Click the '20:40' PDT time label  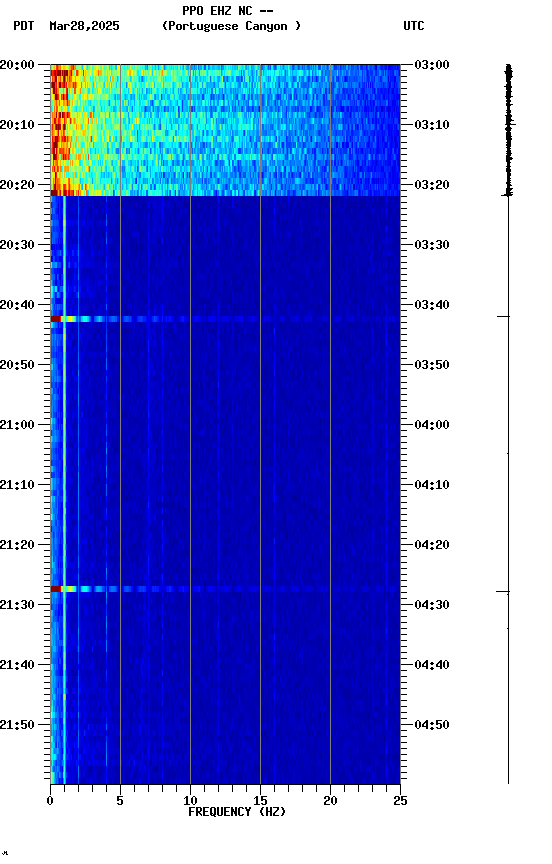[17, 305]
